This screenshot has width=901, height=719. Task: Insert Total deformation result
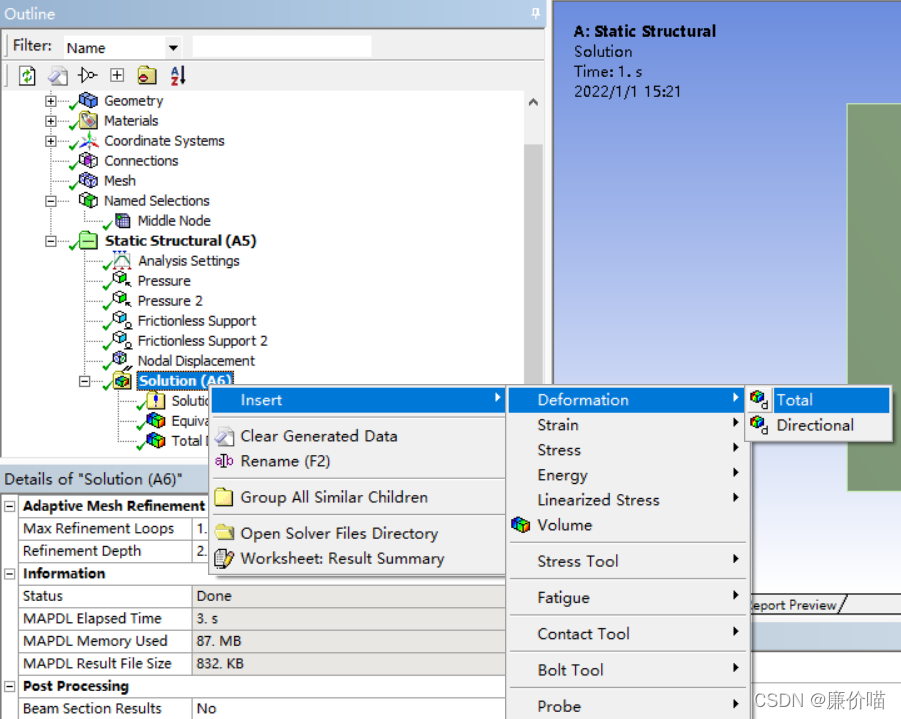click(x=818, y=400)
